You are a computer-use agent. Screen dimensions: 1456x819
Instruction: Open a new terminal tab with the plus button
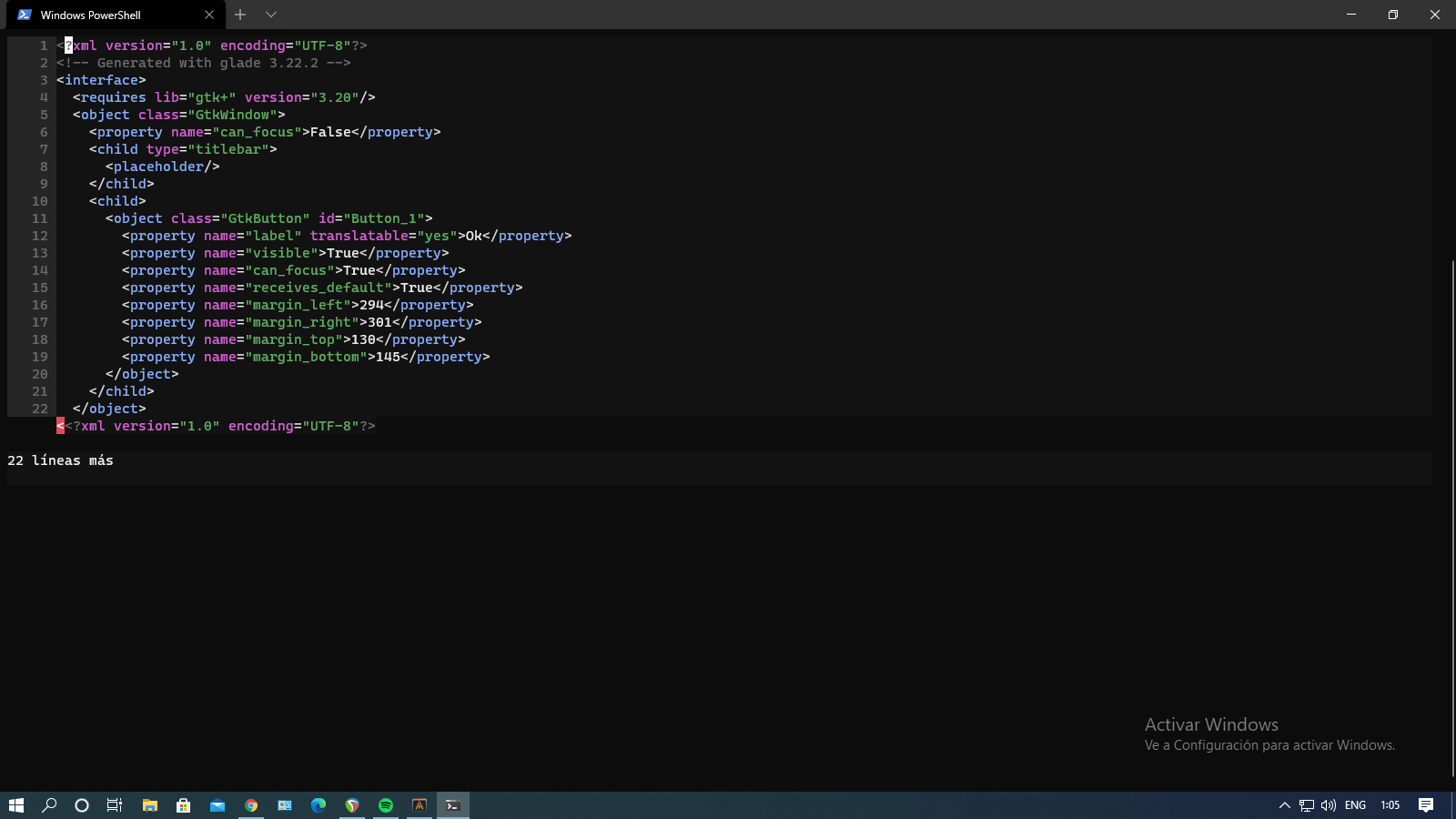(x=239, y=15)
